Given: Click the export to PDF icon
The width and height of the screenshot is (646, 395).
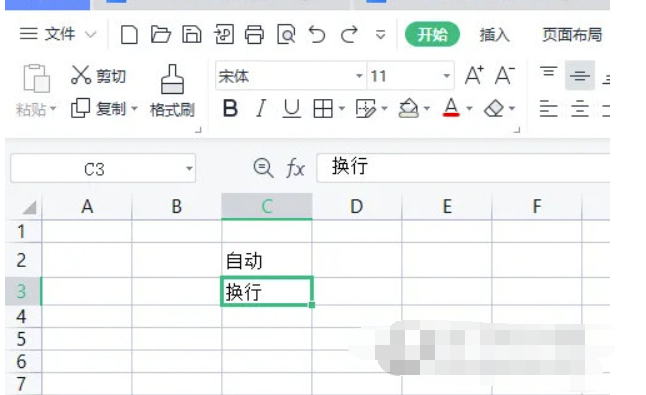Looking at the screenshot, I should coord(224,35).
